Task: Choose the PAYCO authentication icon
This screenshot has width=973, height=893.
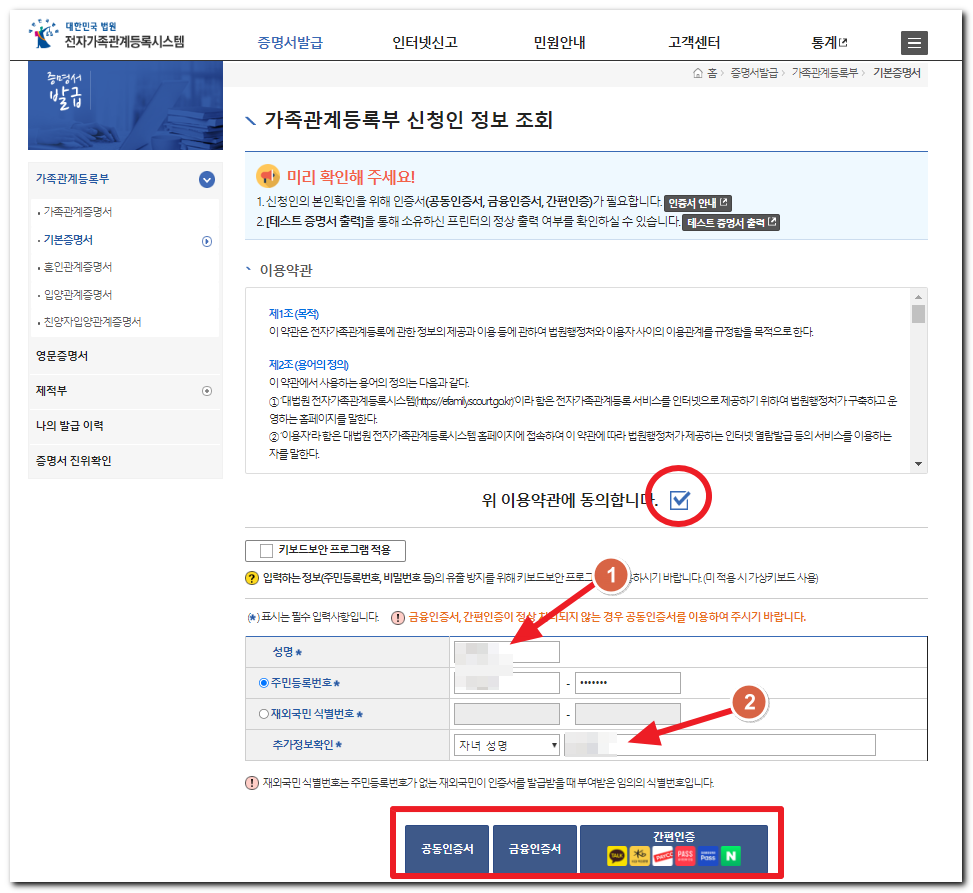Action: pyautogui.click(x=661, y=856)
